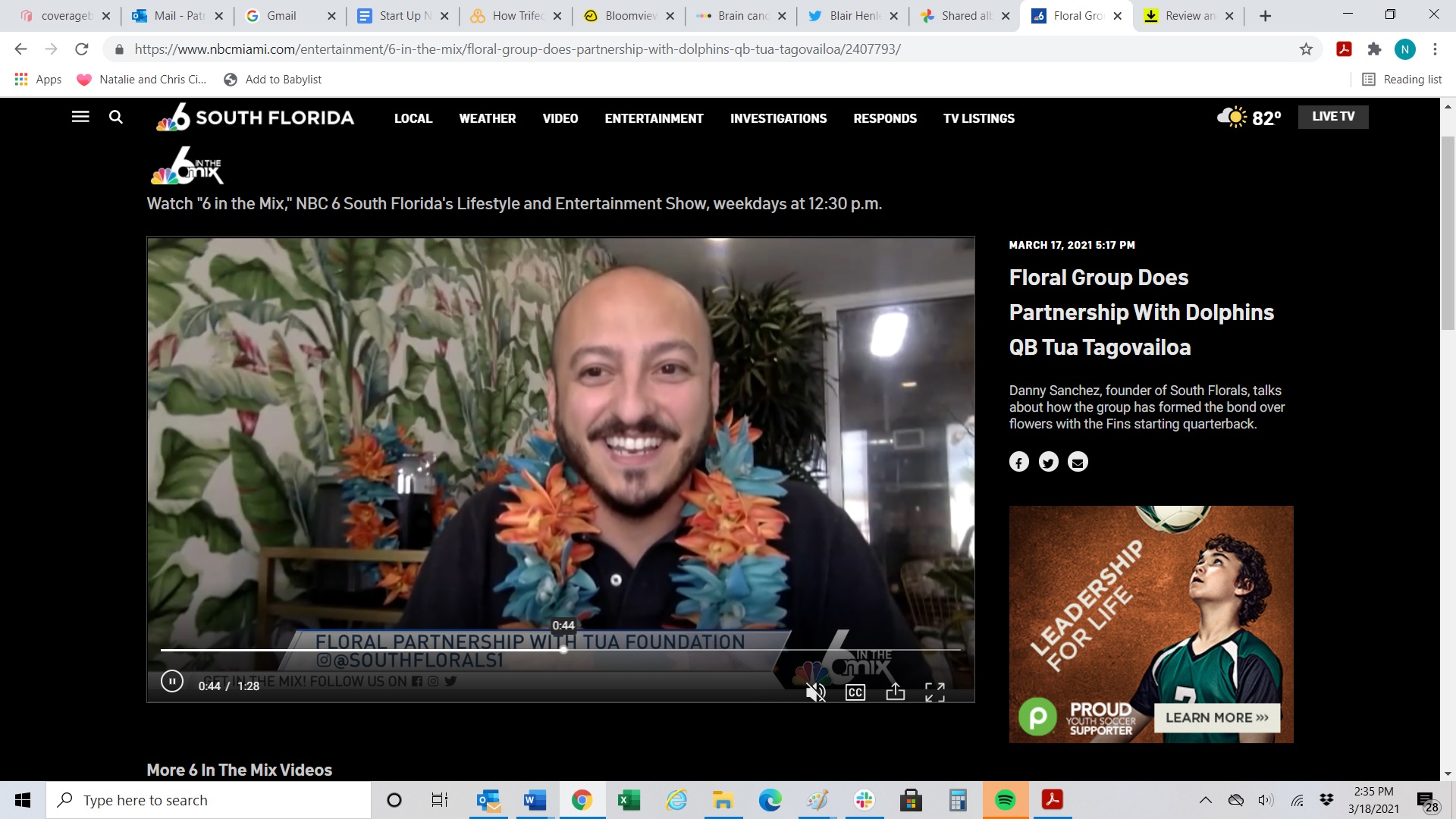Open the Add to Babylist bookmark
The height and width of the screenshot is (819, 1456).
(x=273, y=80)
